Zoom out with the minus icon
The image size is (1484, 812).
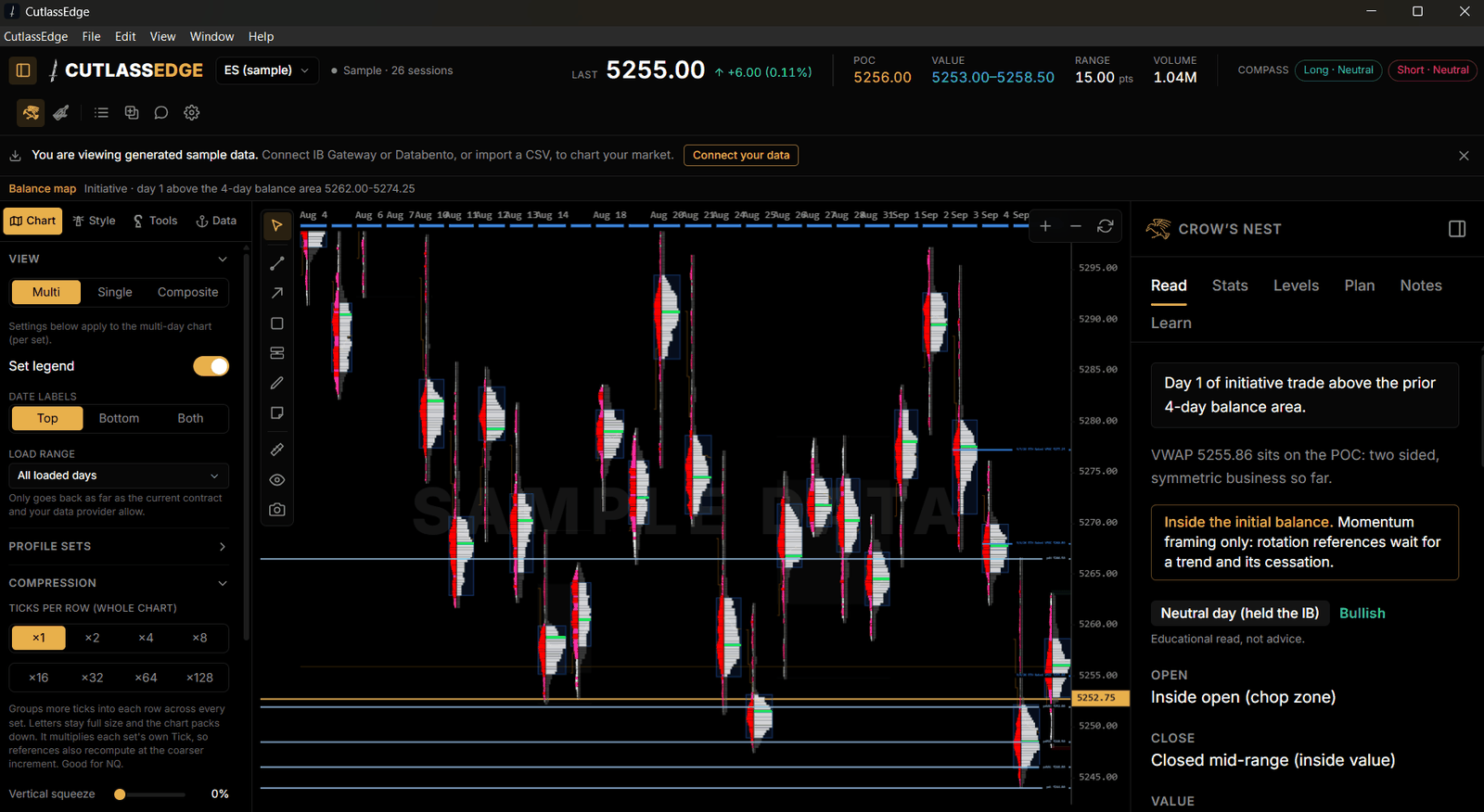tap(1076, 226)
